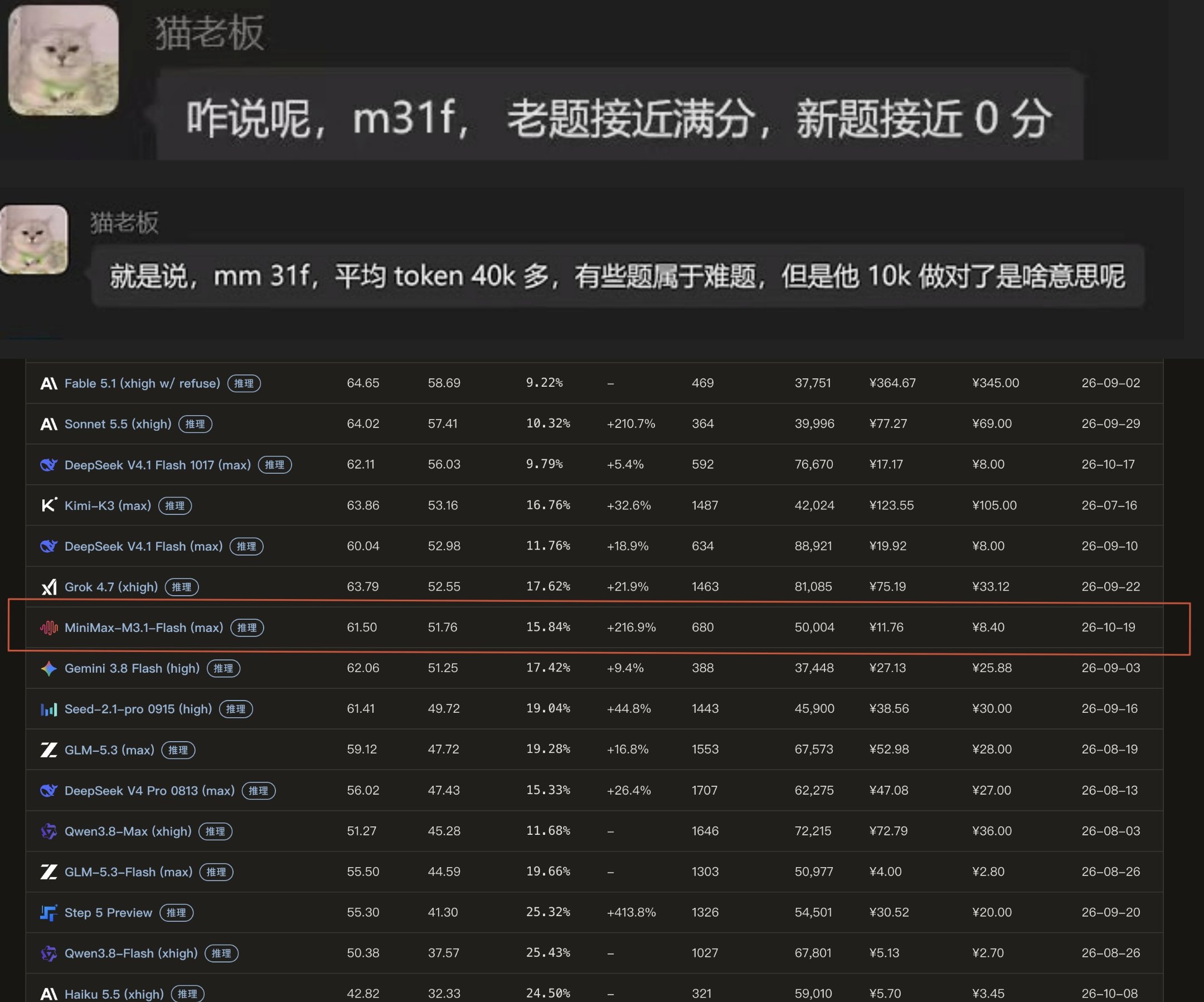
Task: Click the Kimi logo next to Kimi-K3
Action: click(x=48, y=505)
